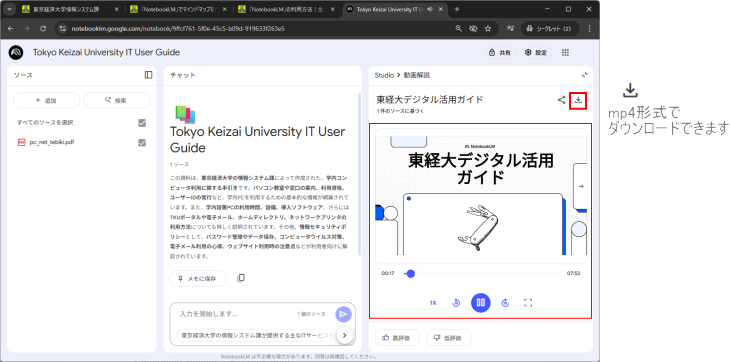Pause the video playback
730x362 pixels.
tap(480, 303)
